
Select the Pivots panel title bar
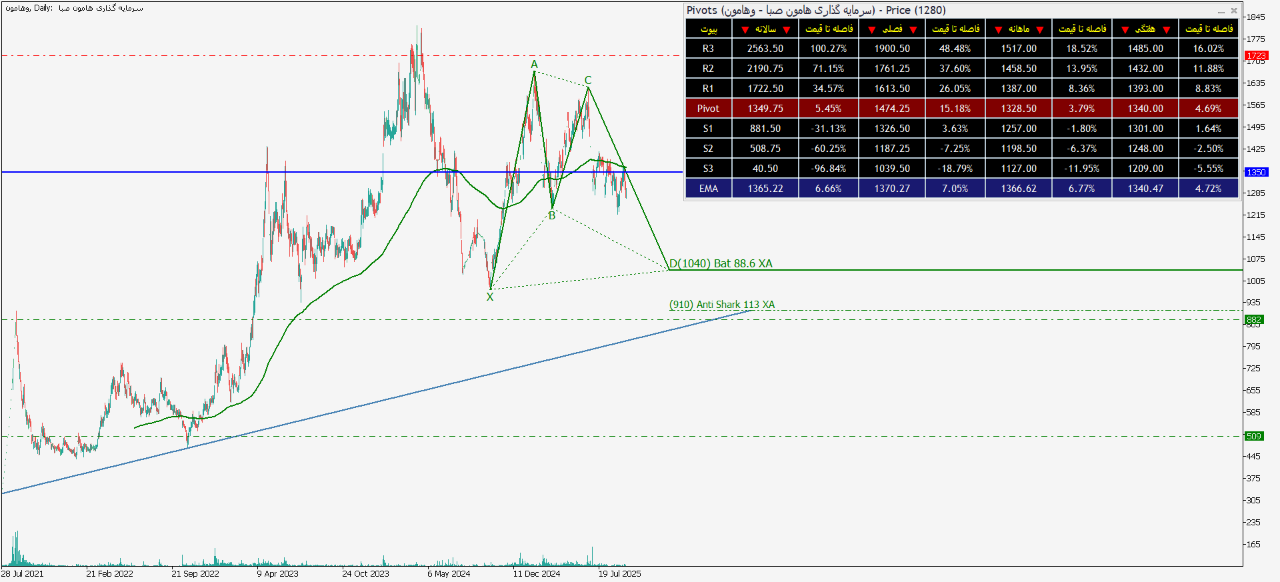(900, 10)
